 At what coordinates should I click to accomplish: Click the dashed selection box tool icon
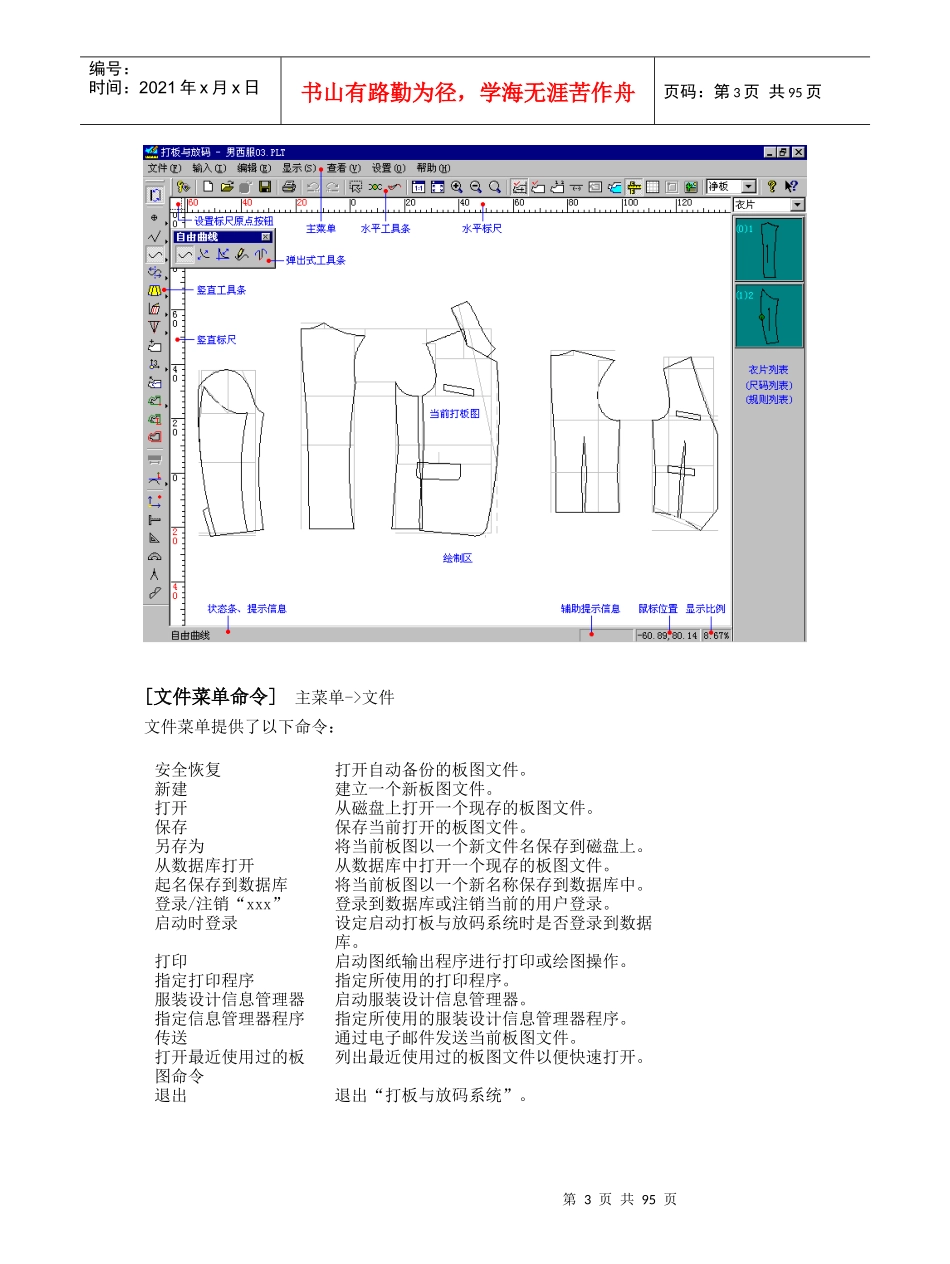(356, 187)
